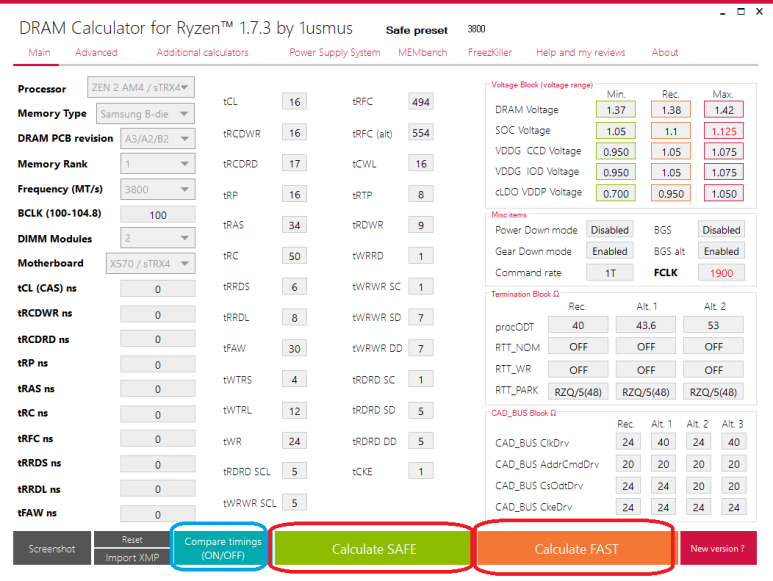
Task: Select the tRP ns input field
Action: pyautogui.click(x=158, y=365)
